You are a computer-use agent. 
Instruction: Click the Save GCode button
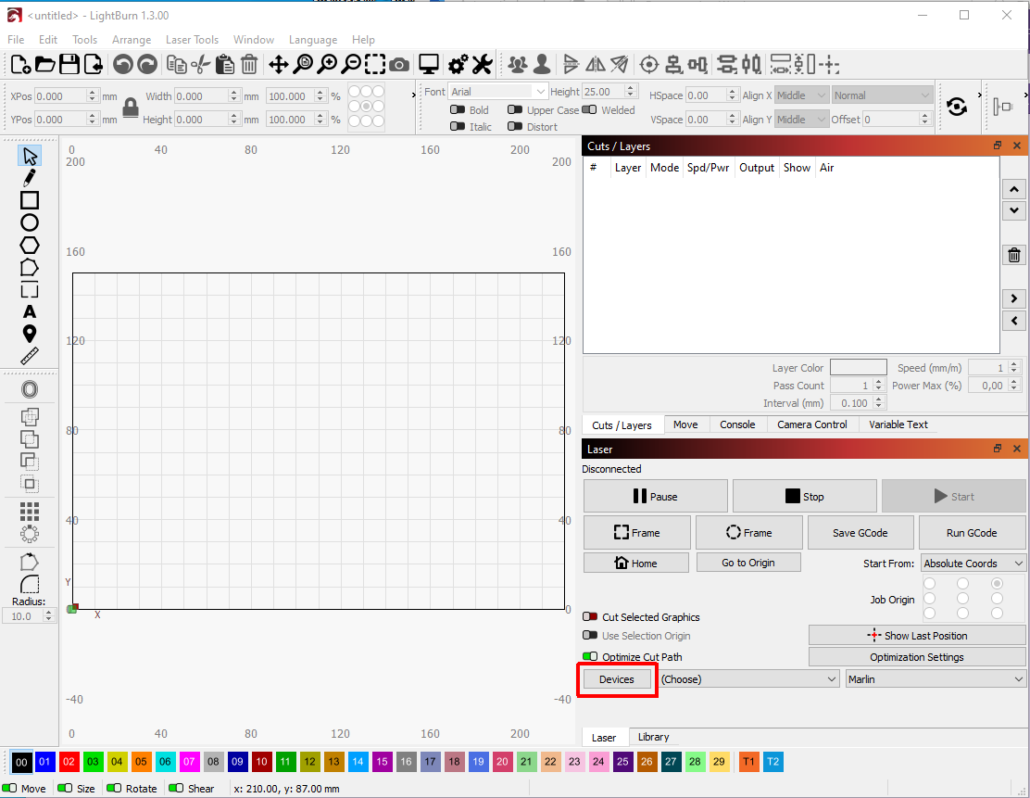(x=859, y=533)
